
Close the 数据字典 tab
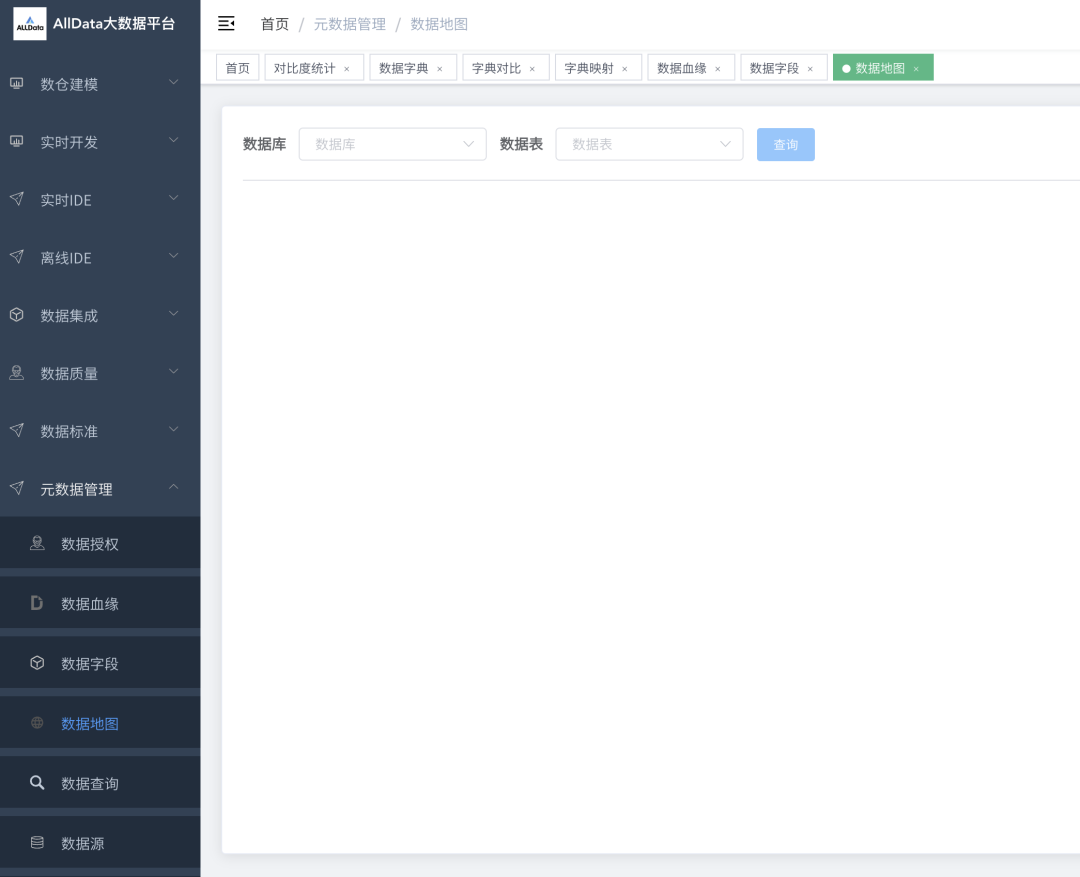(439, 69)
